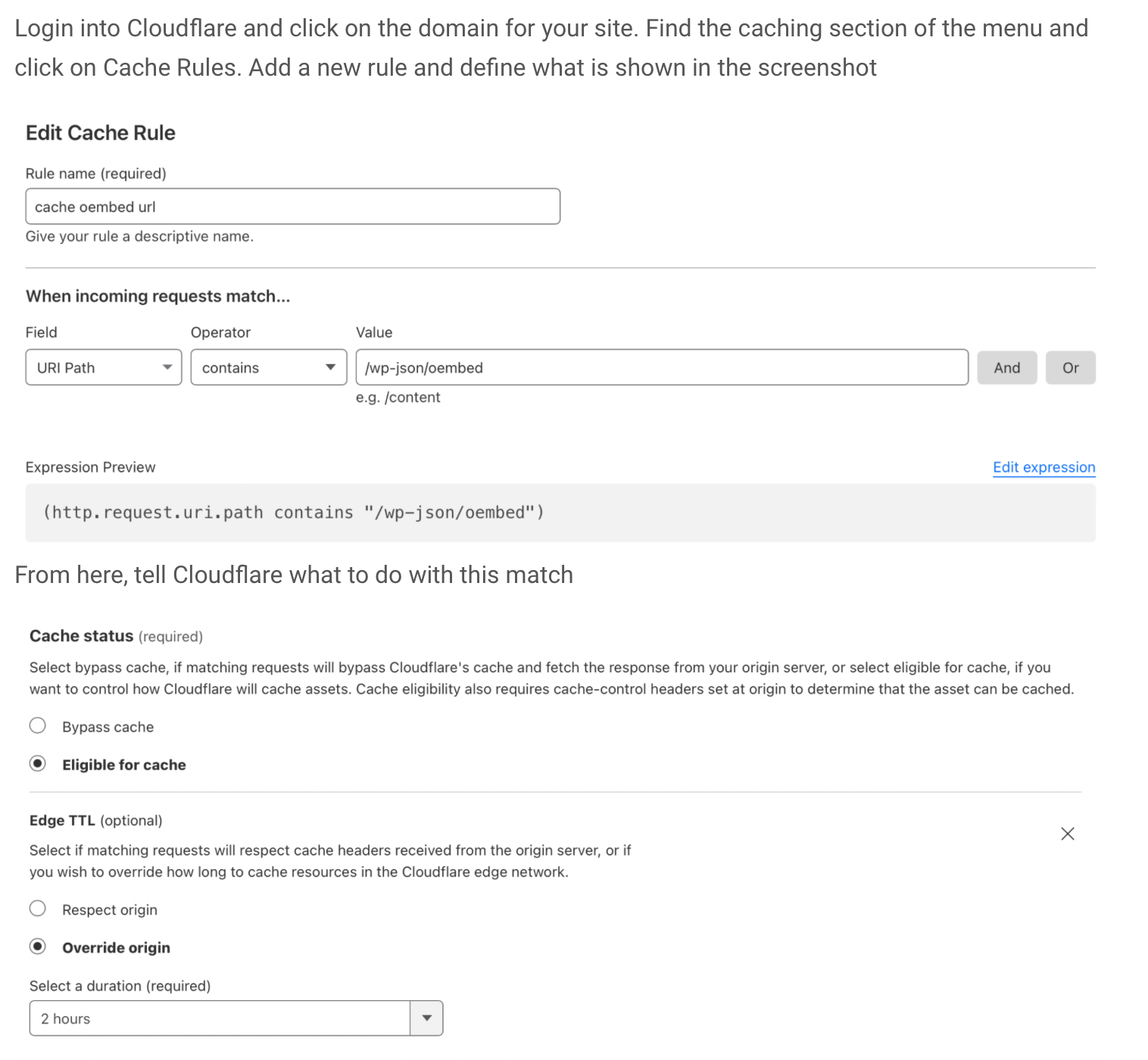Click the expression preview code box
1148x1060 pixels.
(x=560, y=513)
